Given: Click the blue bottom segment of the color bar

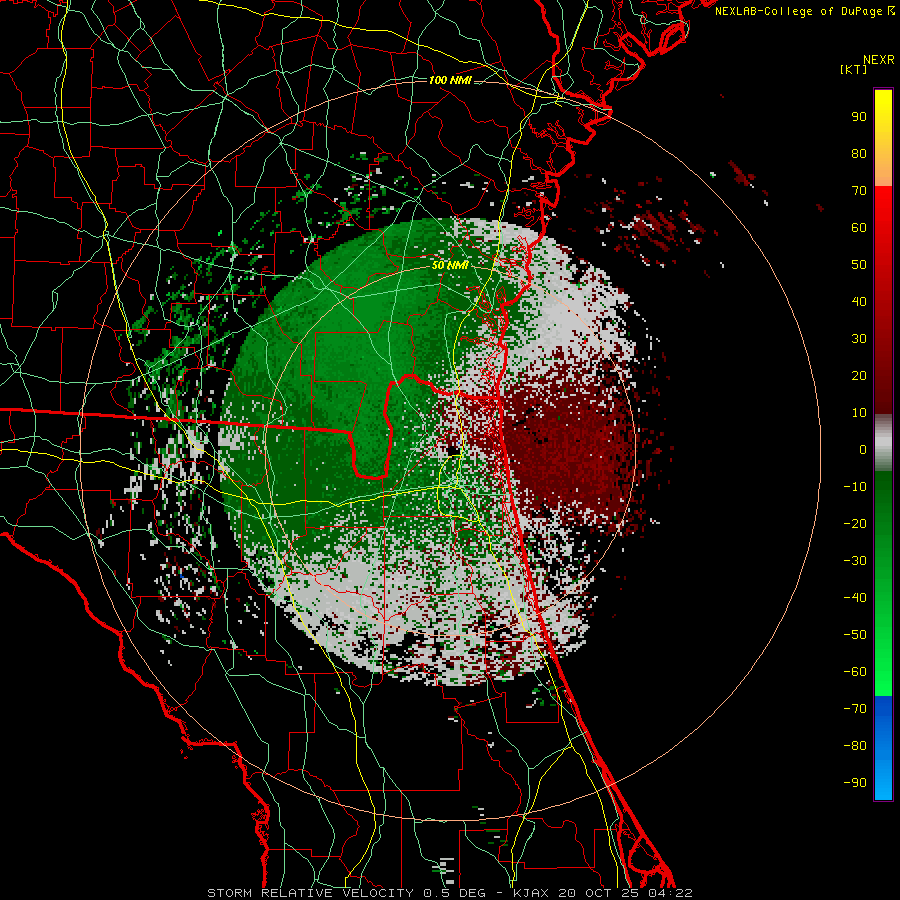Looking at the screenshot, I should 883,748.
